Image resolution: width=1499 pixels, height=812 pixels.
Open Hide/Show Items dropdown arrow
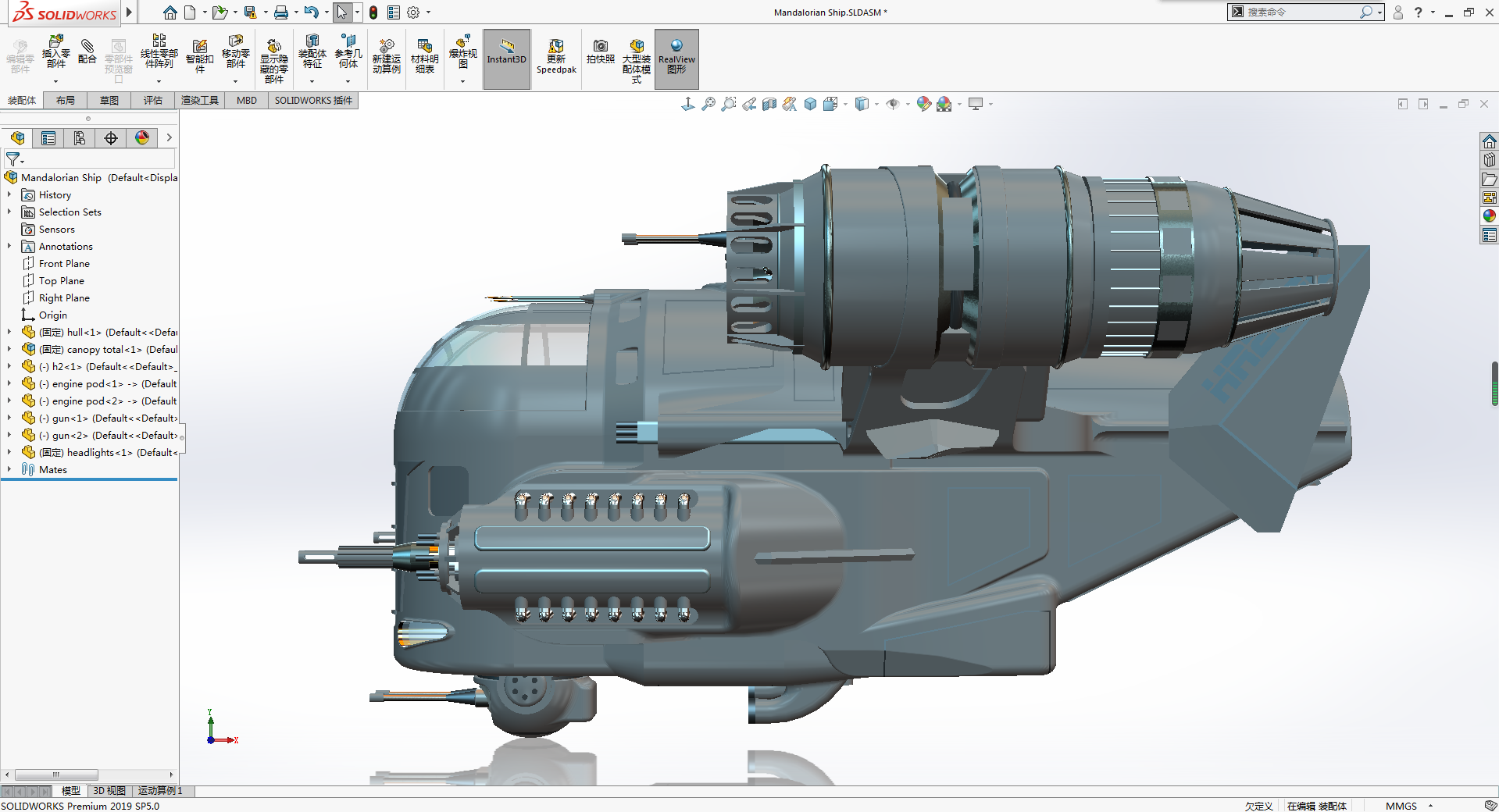pyautogui.click(x=908, y=104)
